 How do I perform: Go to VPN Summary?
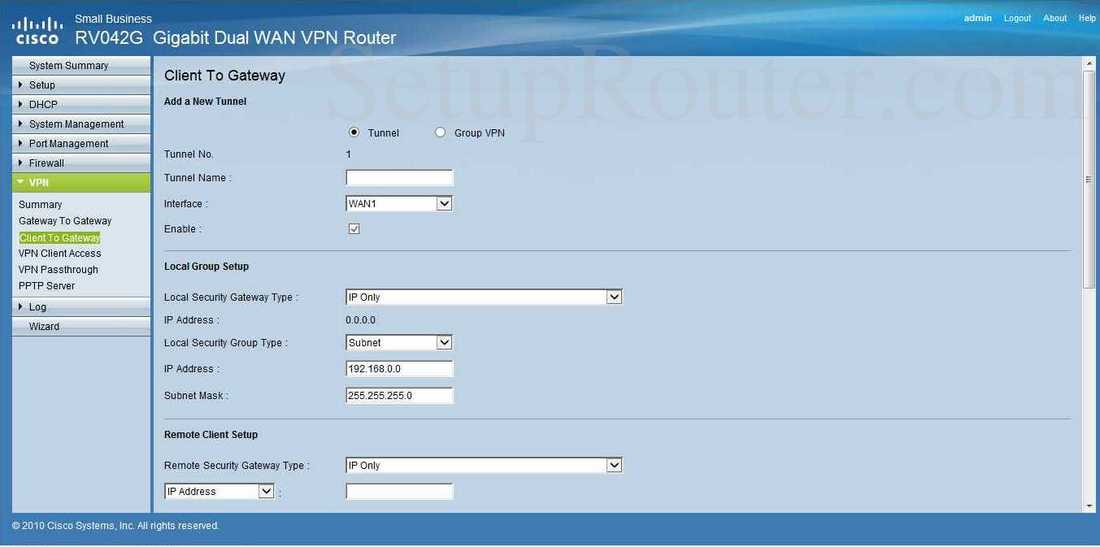[x=40, y=205]
